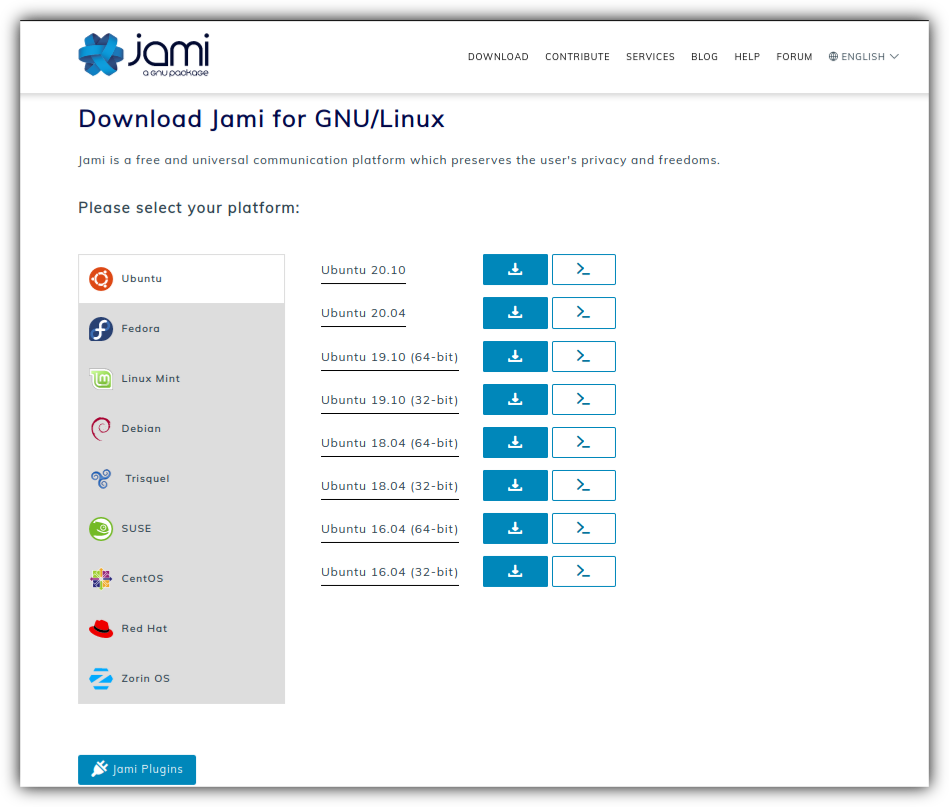Download the Ubuntu 18.04 (32-bit) package
This screenshot has height=807, width=949.
(515, 485)
